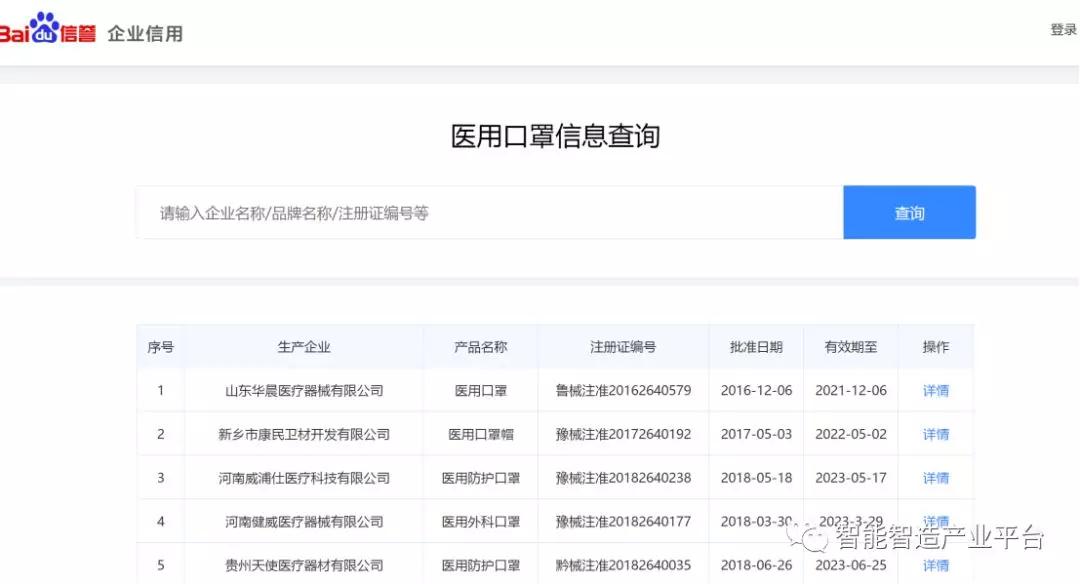1080x584 pixels.
Task: Click the 批准日期 column header
Action: (756, 346)
